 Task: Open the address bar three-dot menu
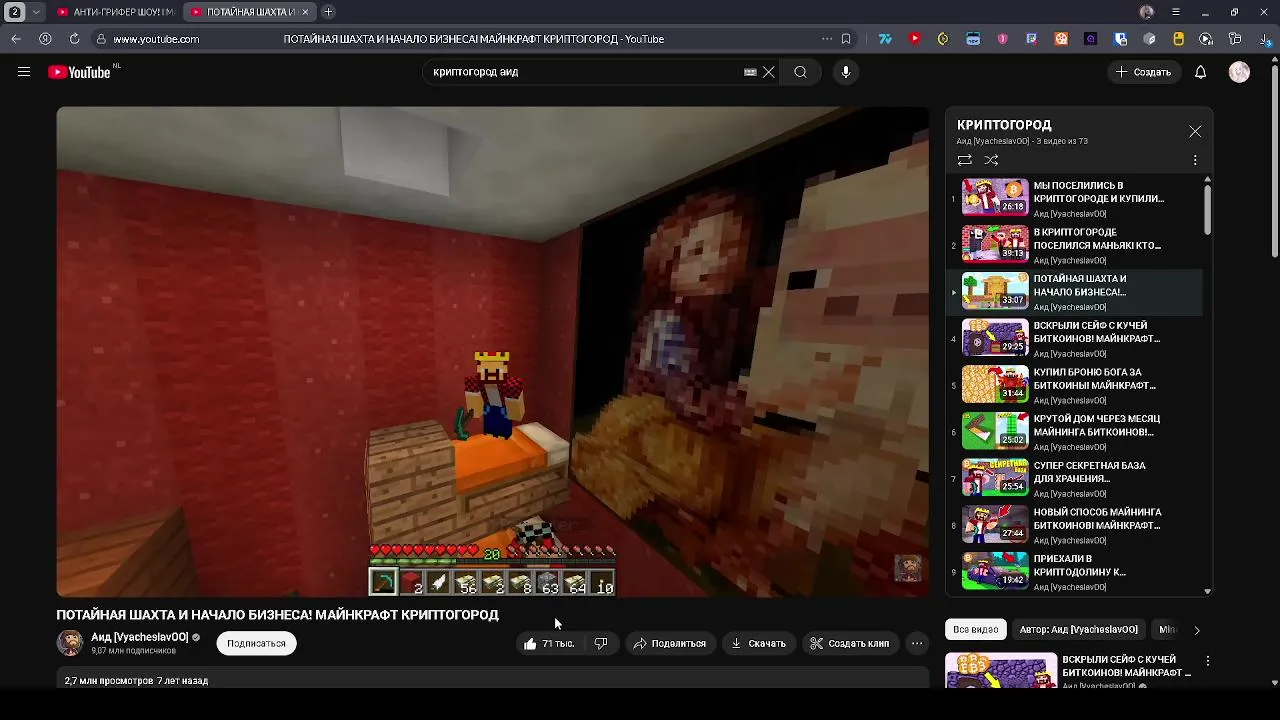[827, 39]
